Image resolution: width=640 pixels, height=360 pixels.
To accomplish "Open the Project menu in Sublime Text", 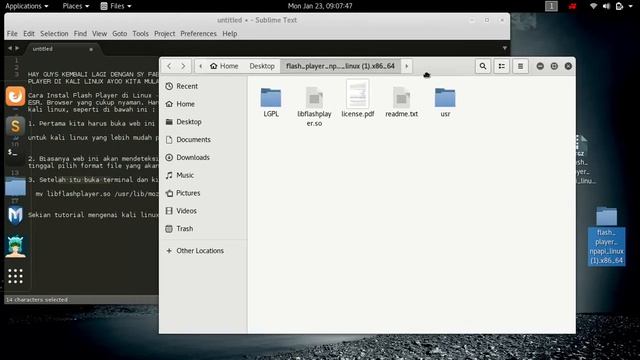I will coord(164,33).
